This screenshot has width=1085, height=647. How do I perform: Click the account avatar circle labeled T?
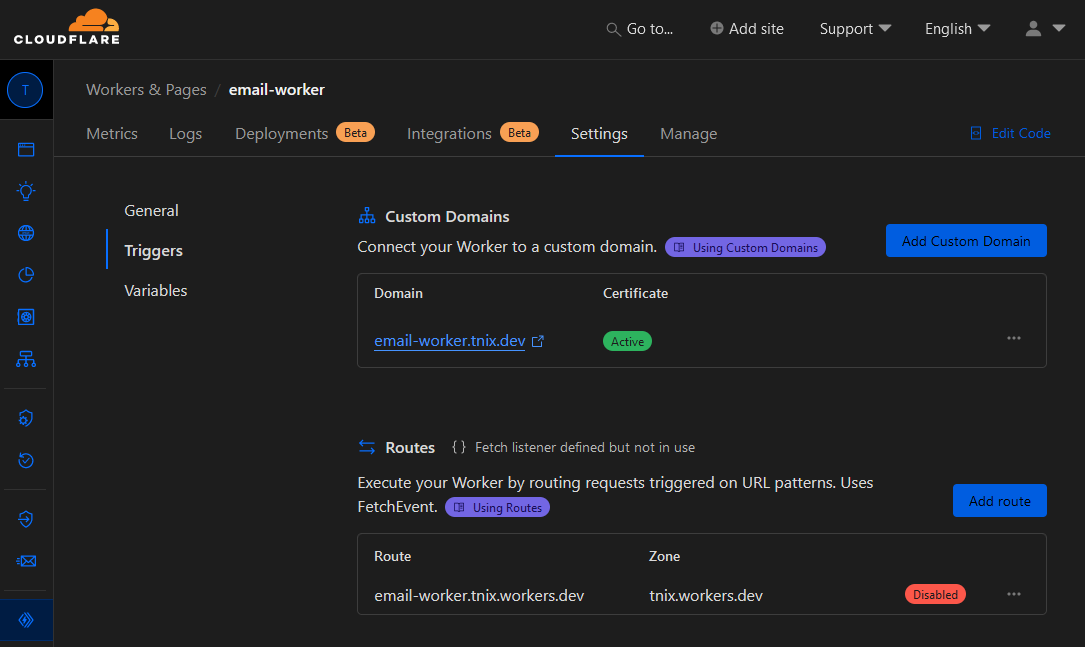point(25,90)
